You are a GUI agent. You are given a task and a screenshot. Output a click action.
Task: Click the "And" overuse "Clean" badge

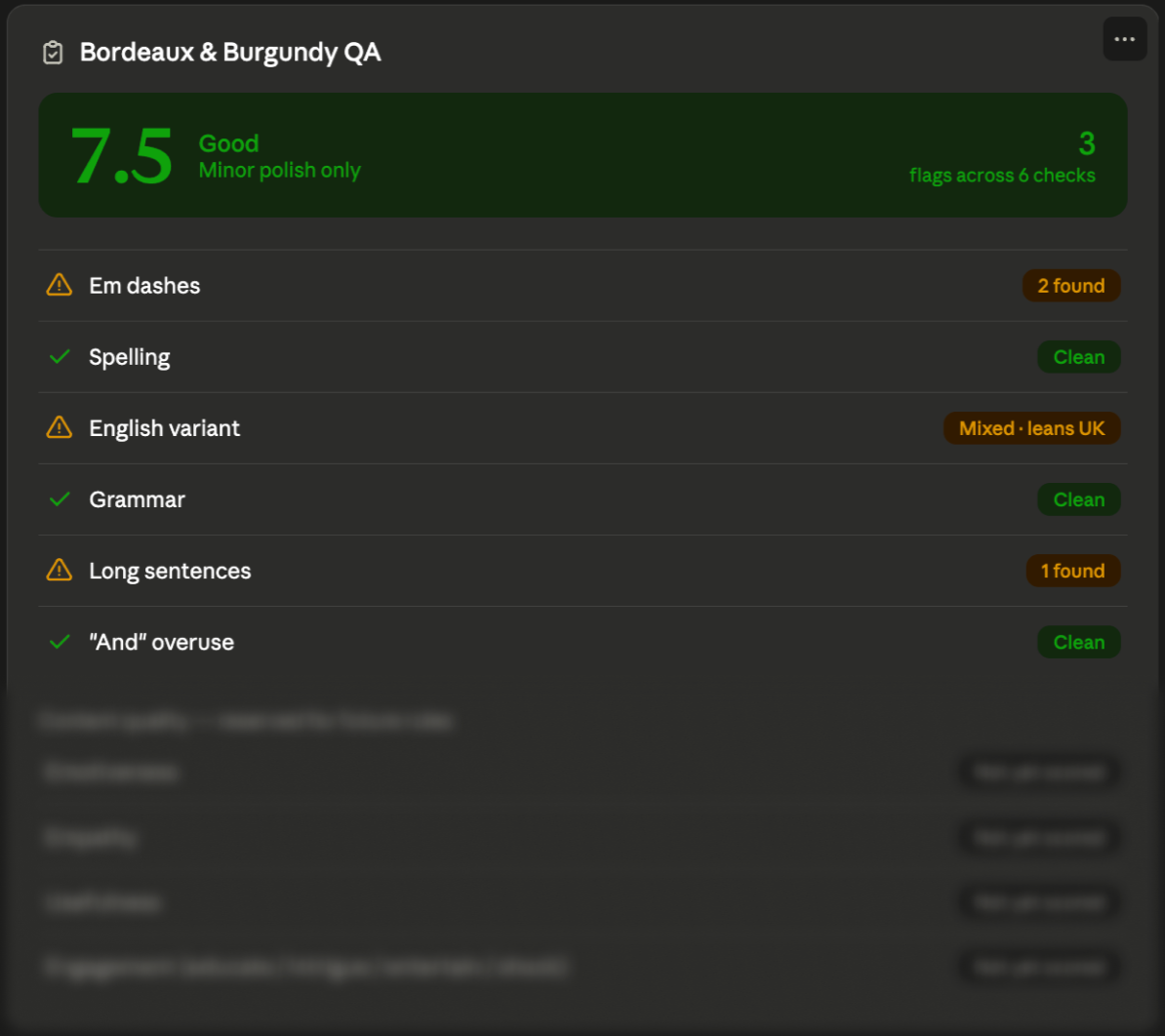(x=1079, y=643)
